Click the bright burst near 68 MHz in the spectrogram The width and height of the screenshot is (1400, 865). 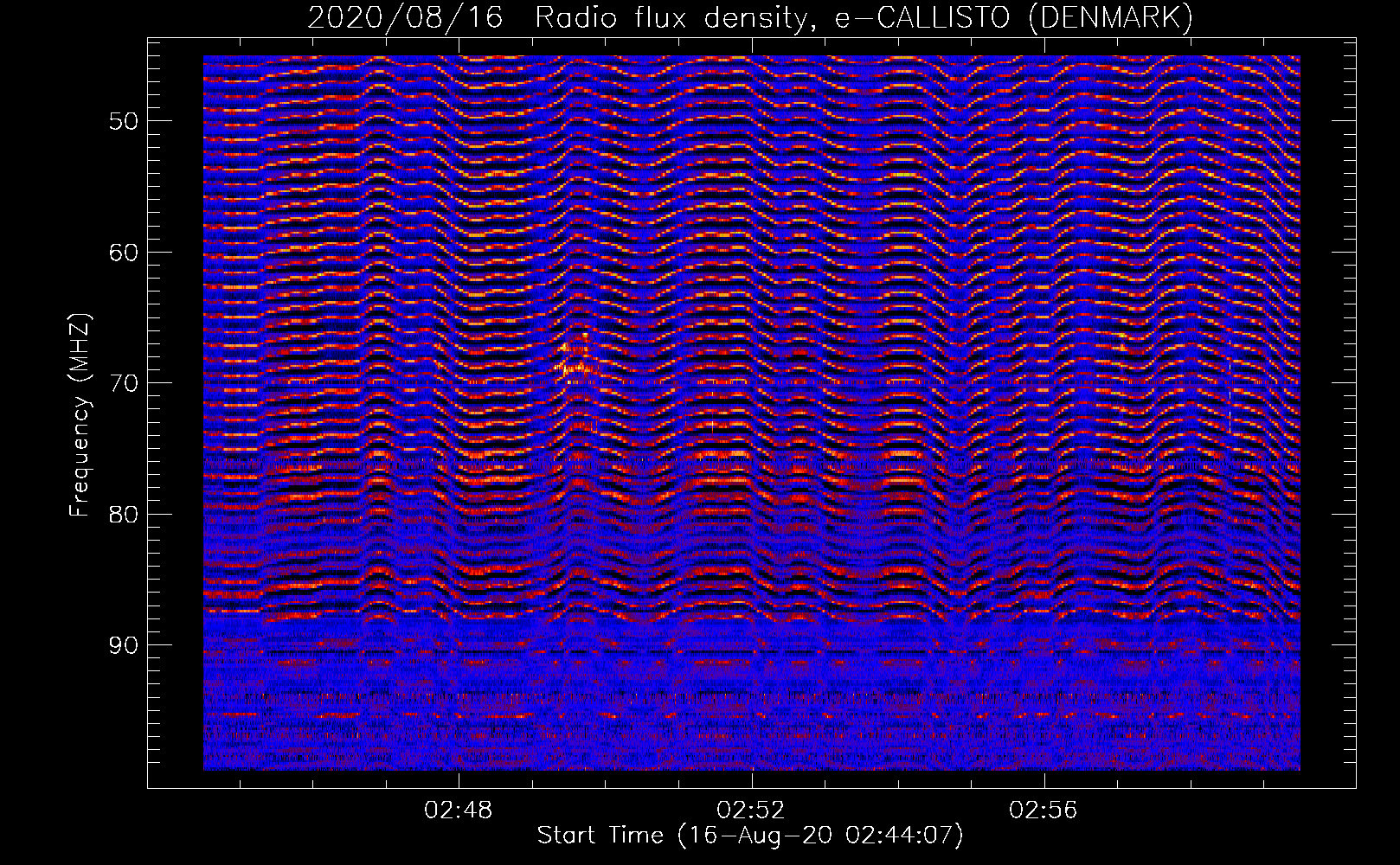(577, 356)
